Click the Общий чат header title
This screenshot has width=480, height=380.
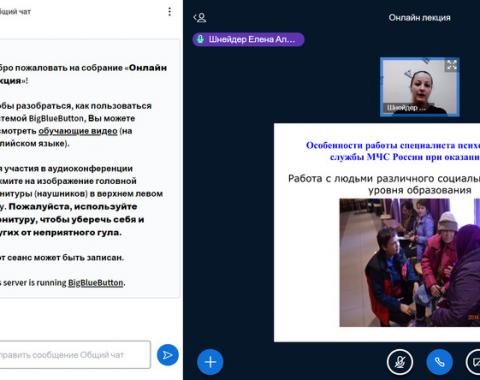(x=15, y=12)
